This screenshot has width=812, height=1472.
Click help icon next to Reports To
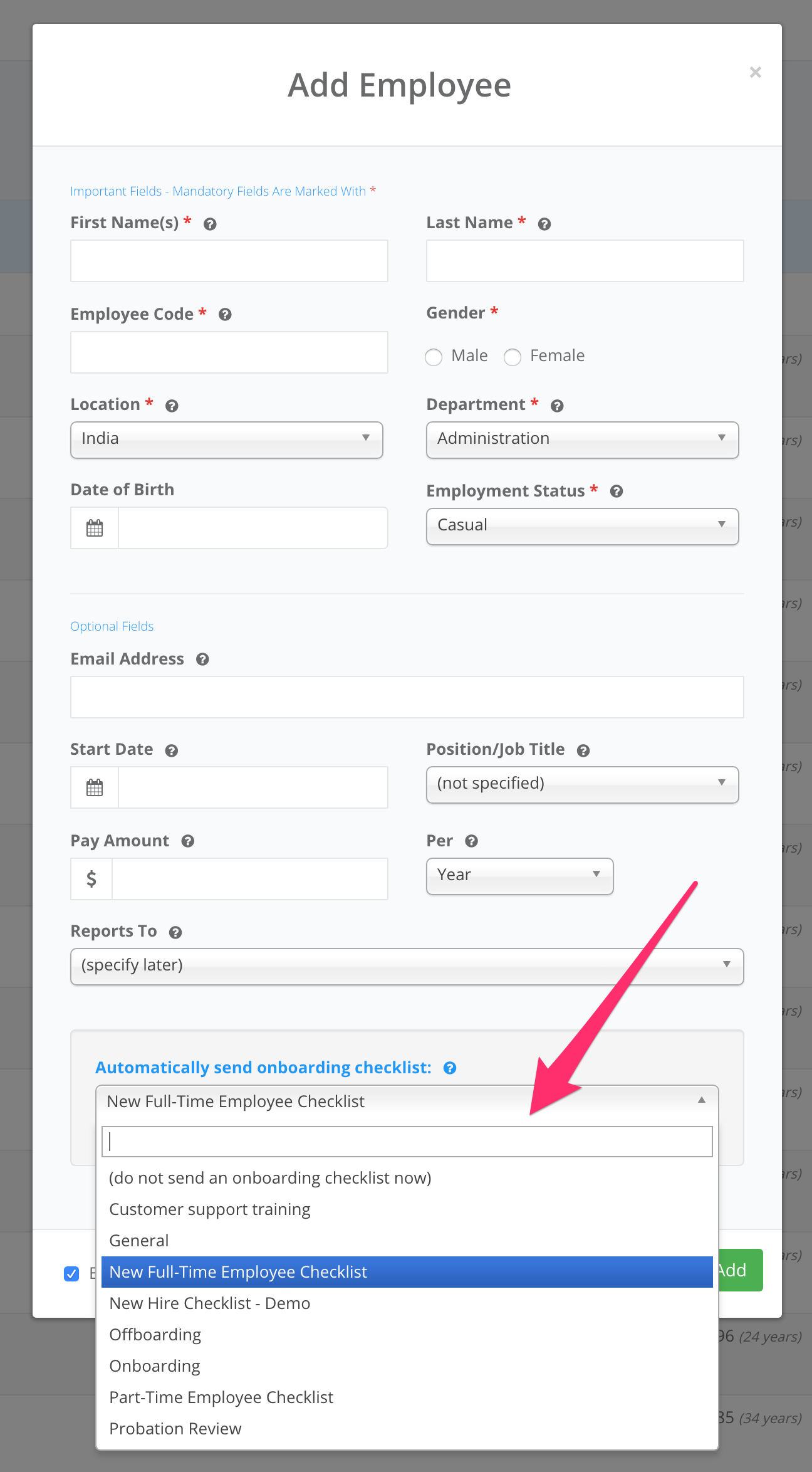tap(175, 932)
